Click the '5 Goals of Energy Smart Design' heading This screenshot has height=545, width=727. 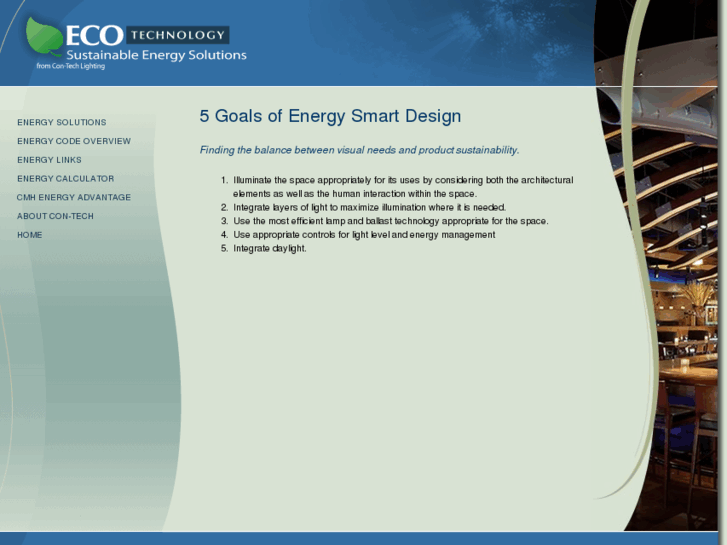[x=330, y=116]
